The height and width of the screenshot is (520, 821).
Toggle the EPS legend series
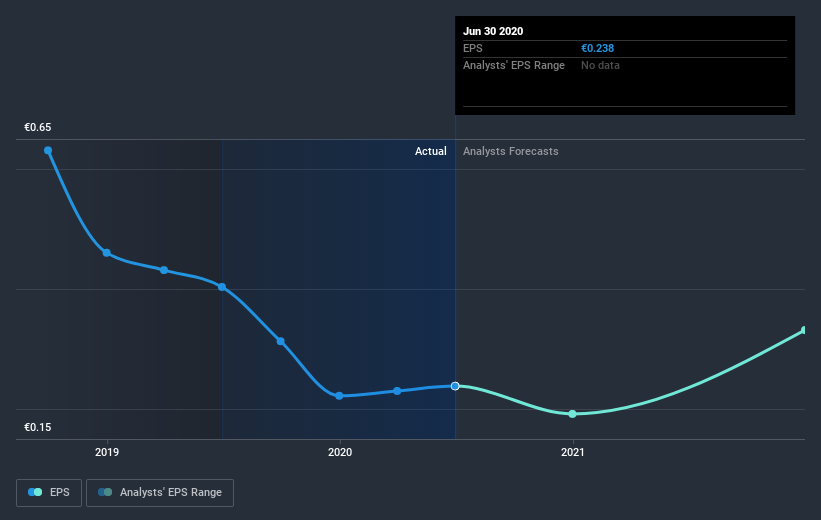click(49, 492)
